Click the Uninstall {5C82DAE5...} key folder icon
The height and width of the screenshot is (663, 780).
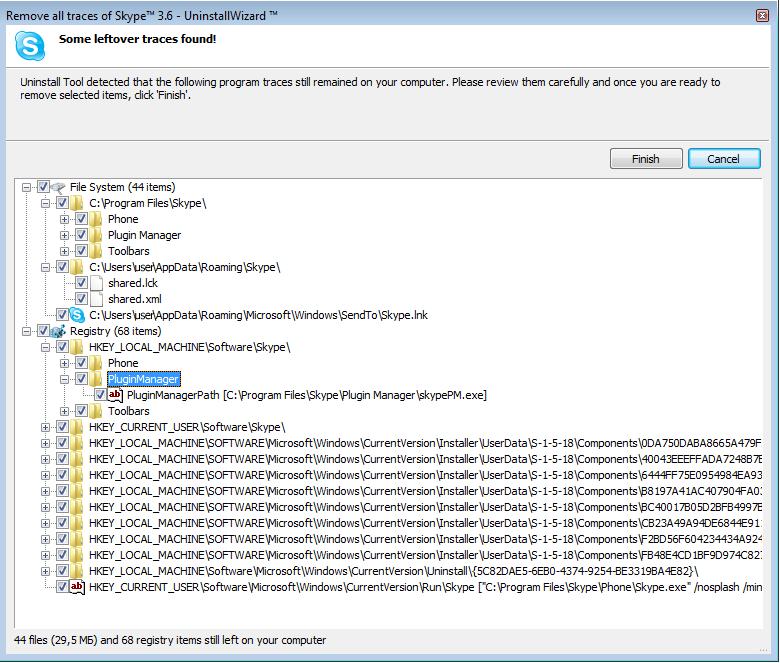(x=77, y=571)
